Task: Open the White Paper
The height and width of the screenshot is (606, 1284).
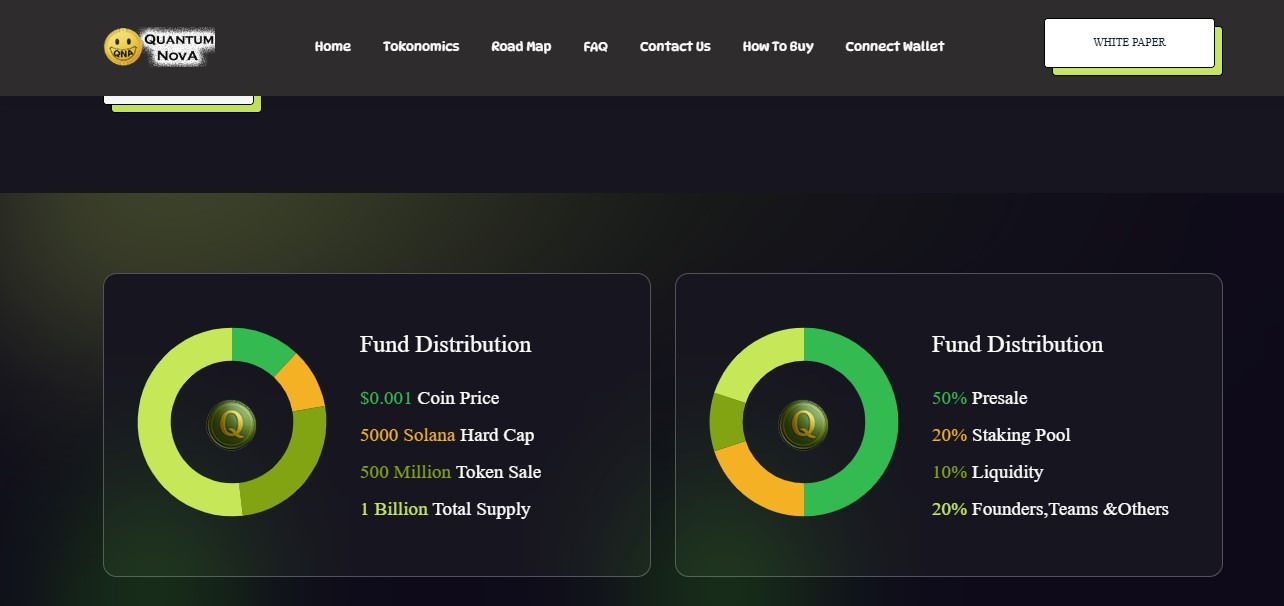Action: (x=1129, y=42)
